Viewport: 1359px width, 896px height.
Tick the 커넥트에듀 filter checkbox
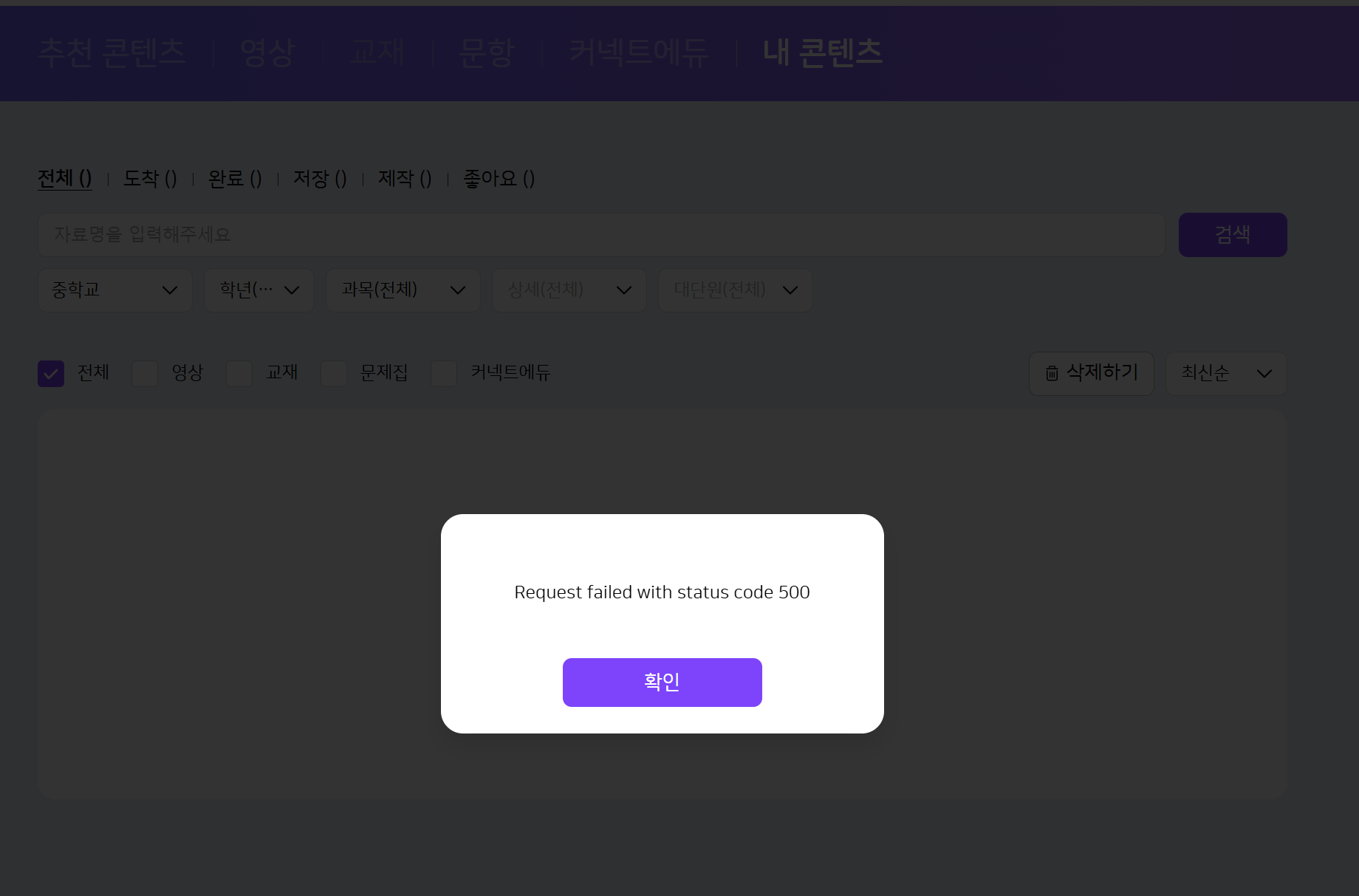click(x=444, y=374)
